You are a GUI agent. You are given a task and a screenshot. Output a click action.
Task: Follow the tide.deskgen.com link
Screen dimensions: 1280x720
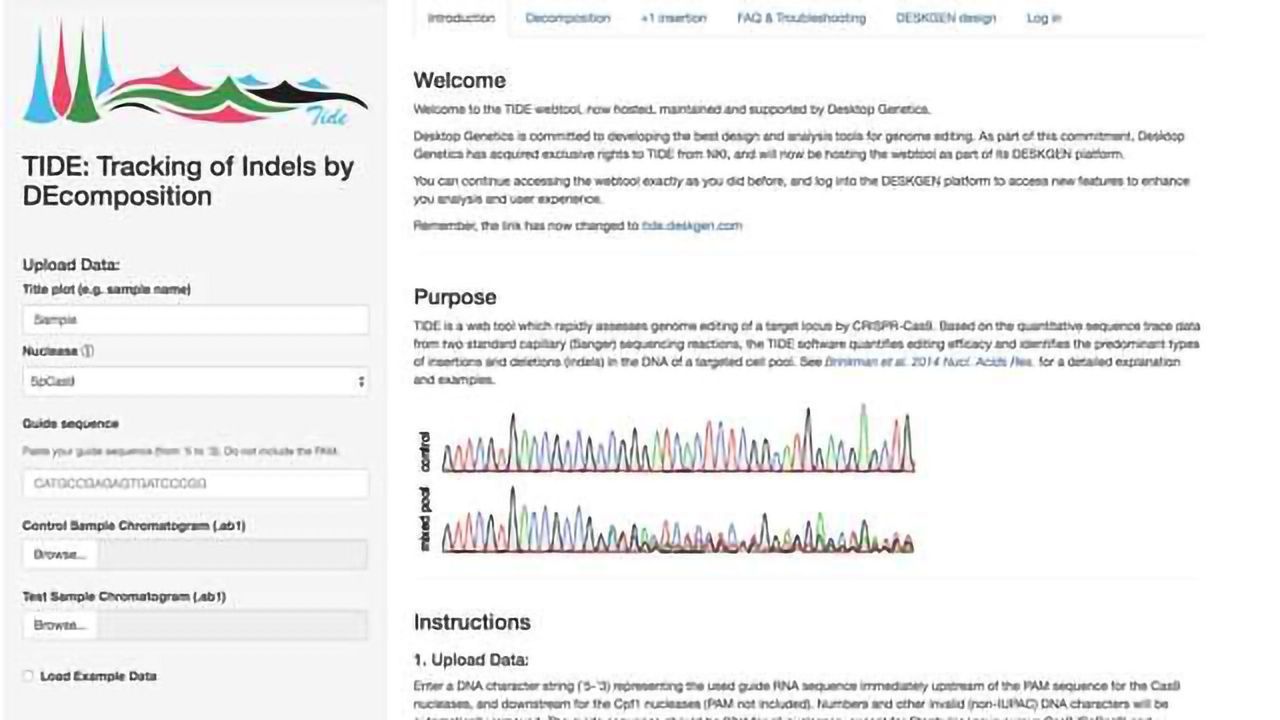(692, 226)
